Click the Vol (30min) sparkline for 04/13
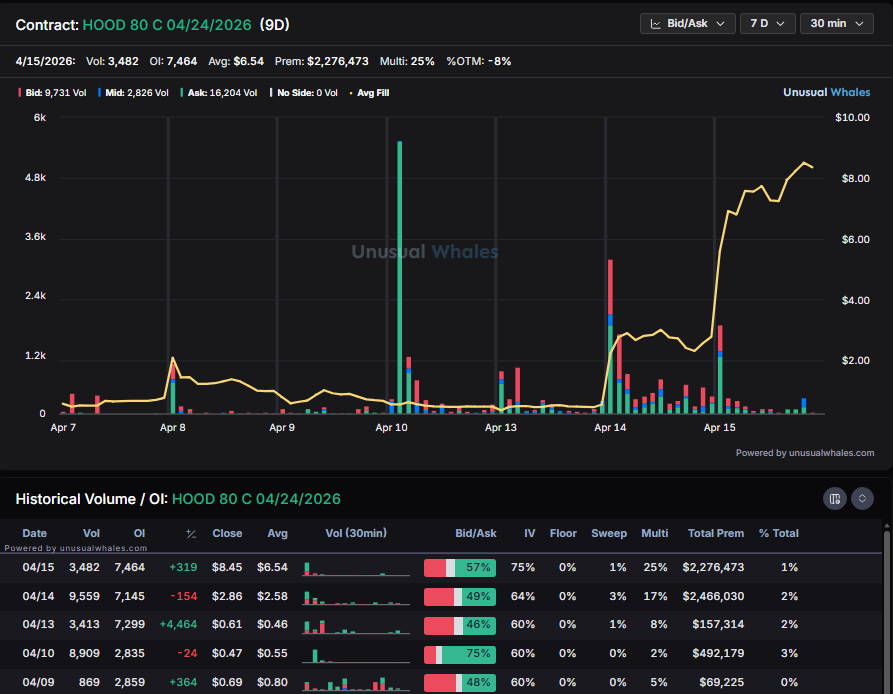 coord(356,624)
